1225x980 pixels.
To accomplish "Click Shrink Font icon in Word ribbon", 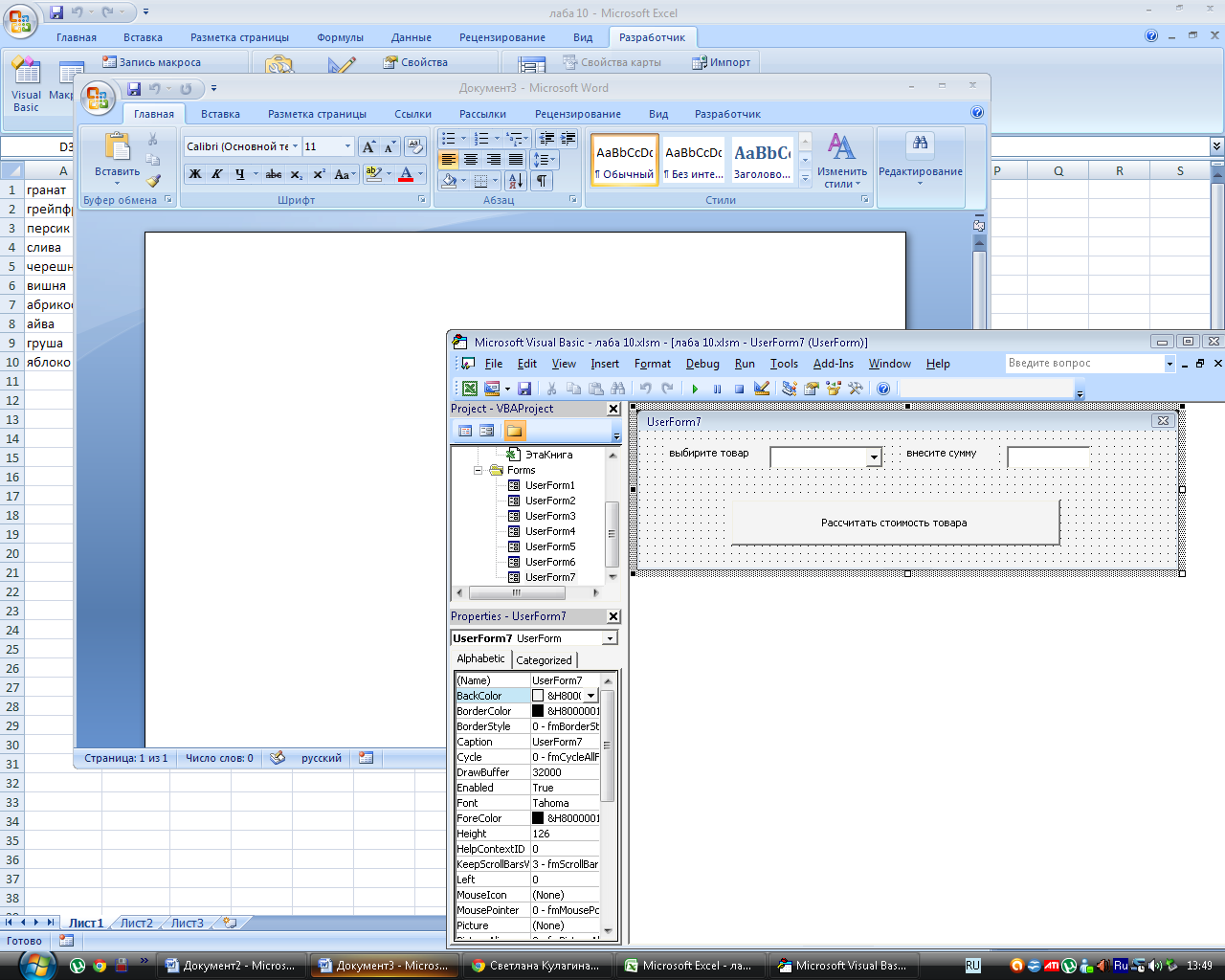I will (390, 146).
